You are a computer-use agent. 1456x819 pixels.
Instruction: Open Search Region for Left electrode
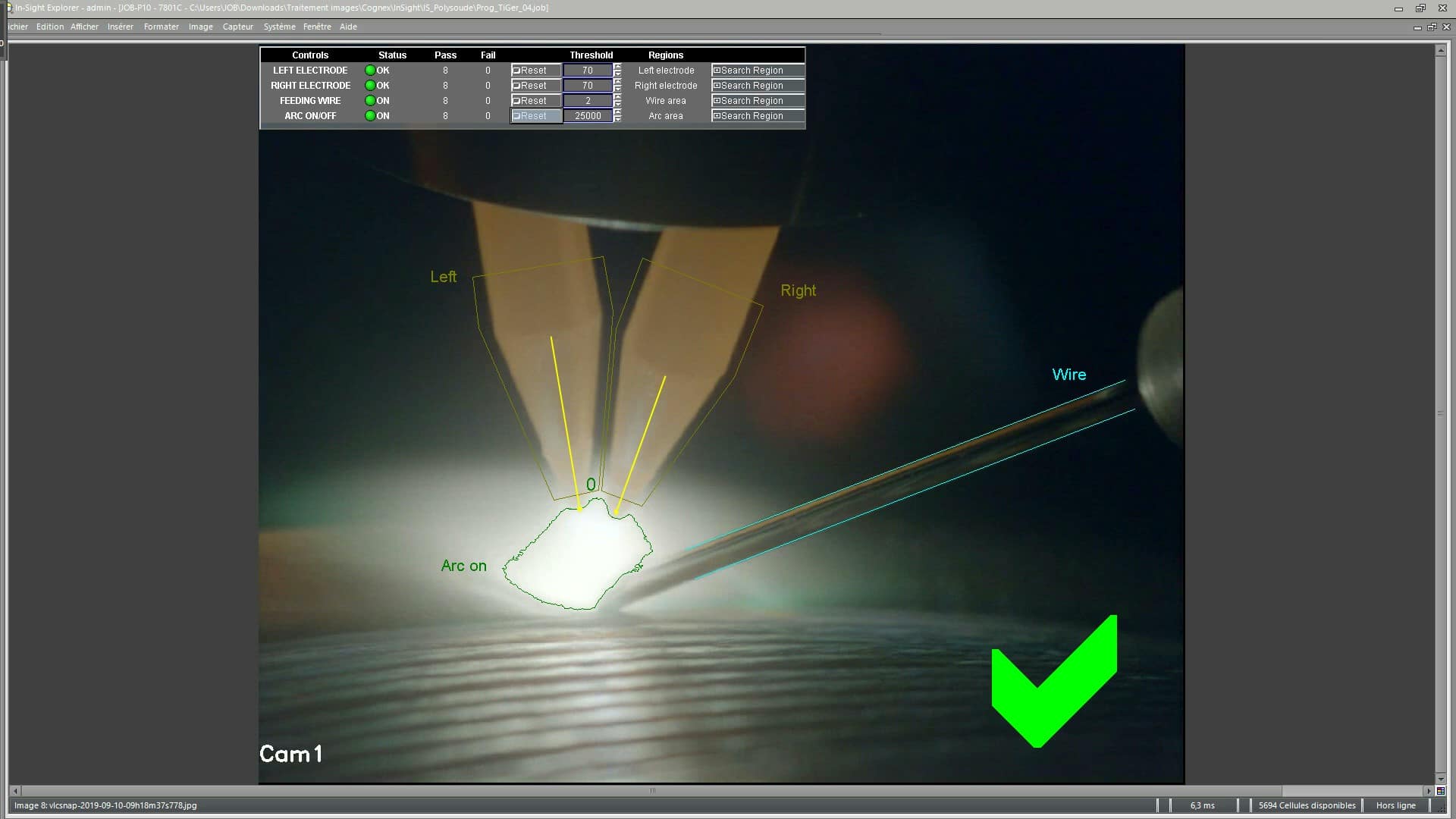pyautogui.click(x=758, y=71)
